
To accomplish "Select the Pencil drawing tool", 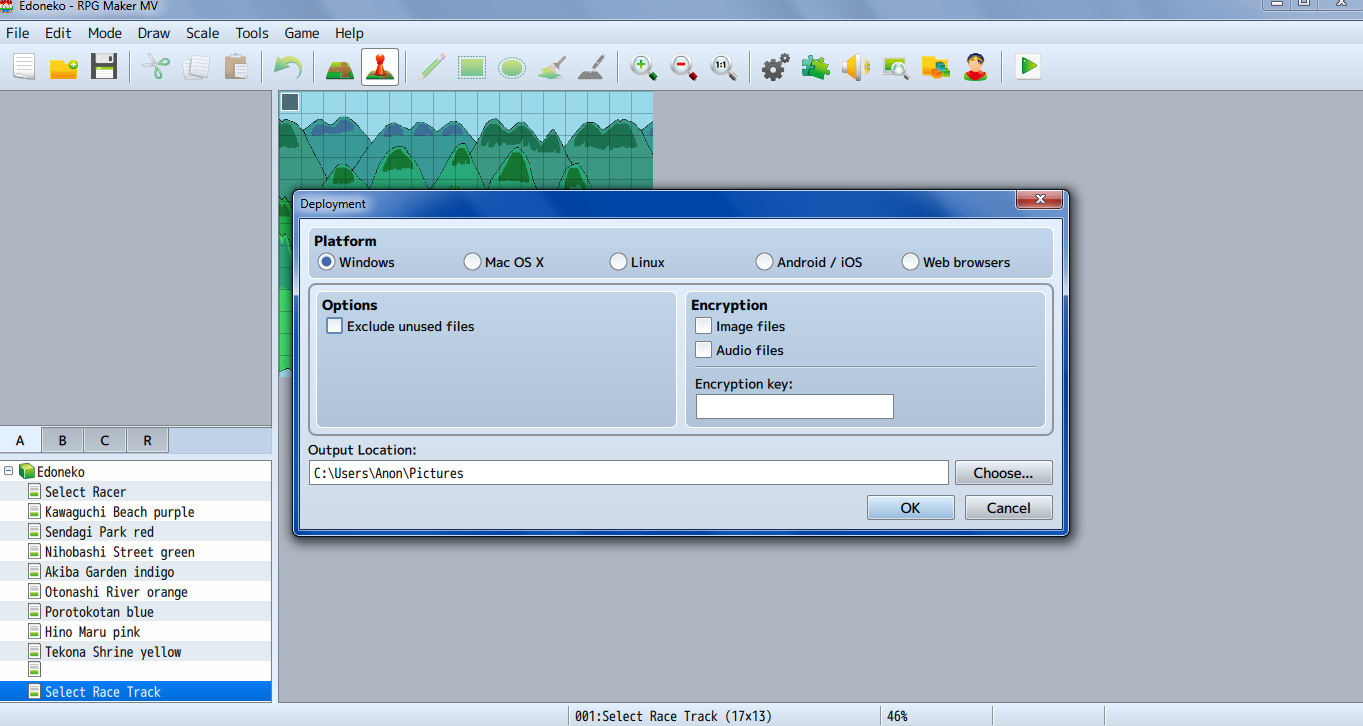I will (x=432, y=67).
